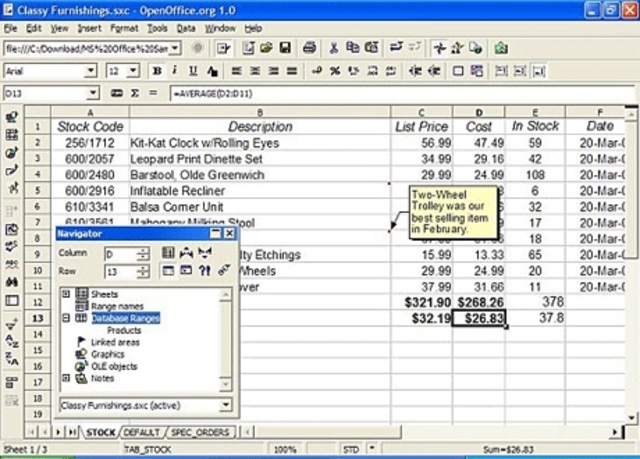The height and width of the screenshot is (459, 640).
Task: Click the Open File icon
Action: [x=266, y=48]
